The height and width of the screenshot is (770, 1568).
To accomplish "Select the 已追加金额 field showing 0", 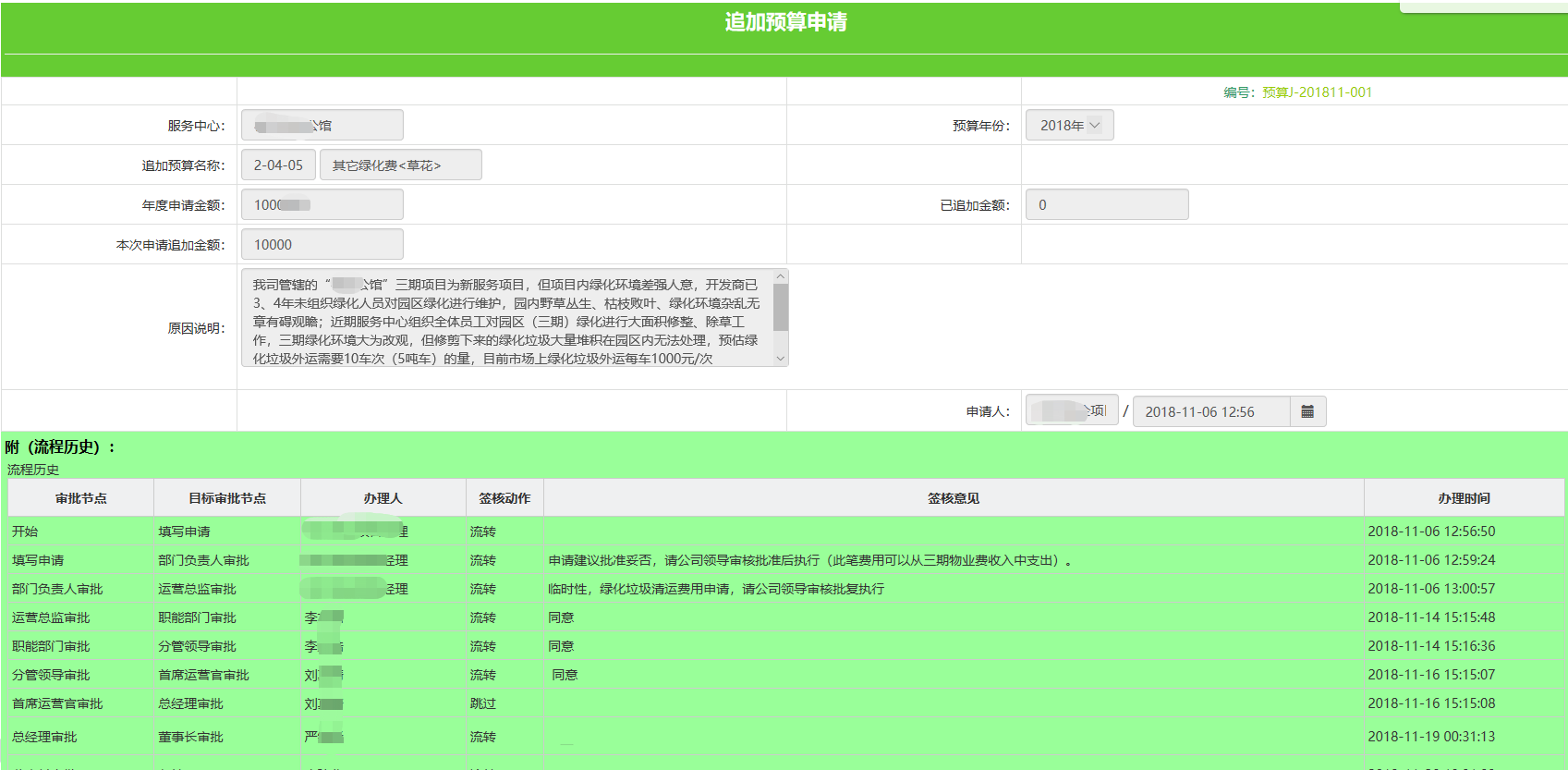I will [1106, 205].
